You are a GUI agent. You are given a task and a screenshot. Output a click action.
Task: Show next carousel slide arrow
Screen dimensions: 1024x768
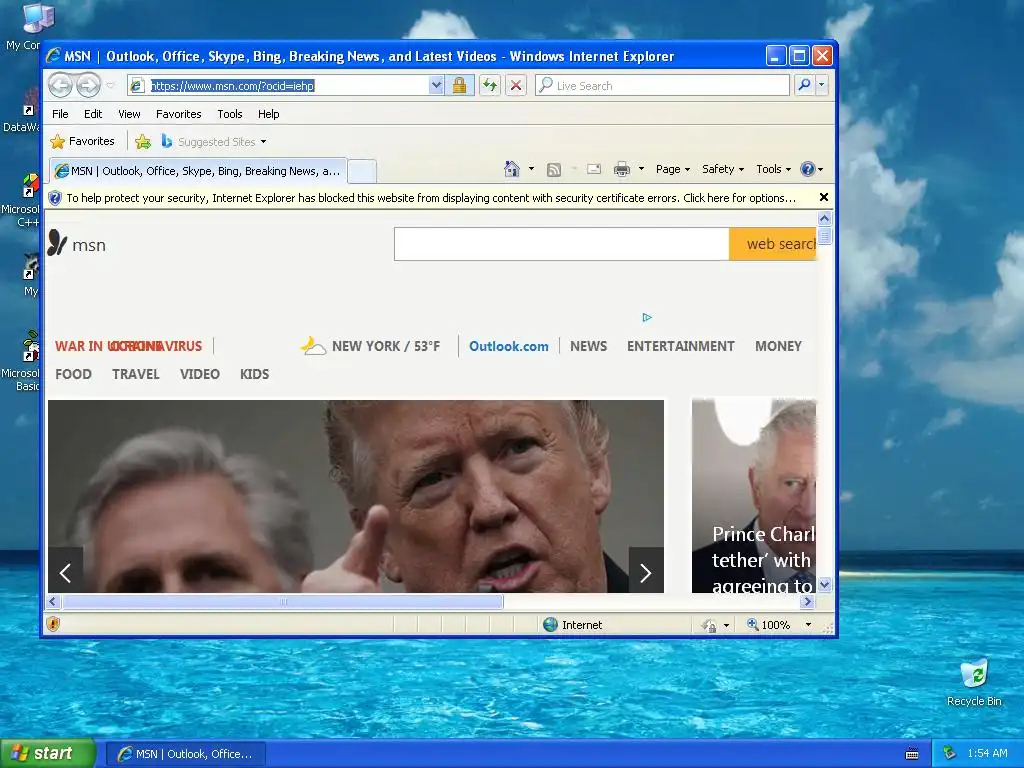pos(646,573)
